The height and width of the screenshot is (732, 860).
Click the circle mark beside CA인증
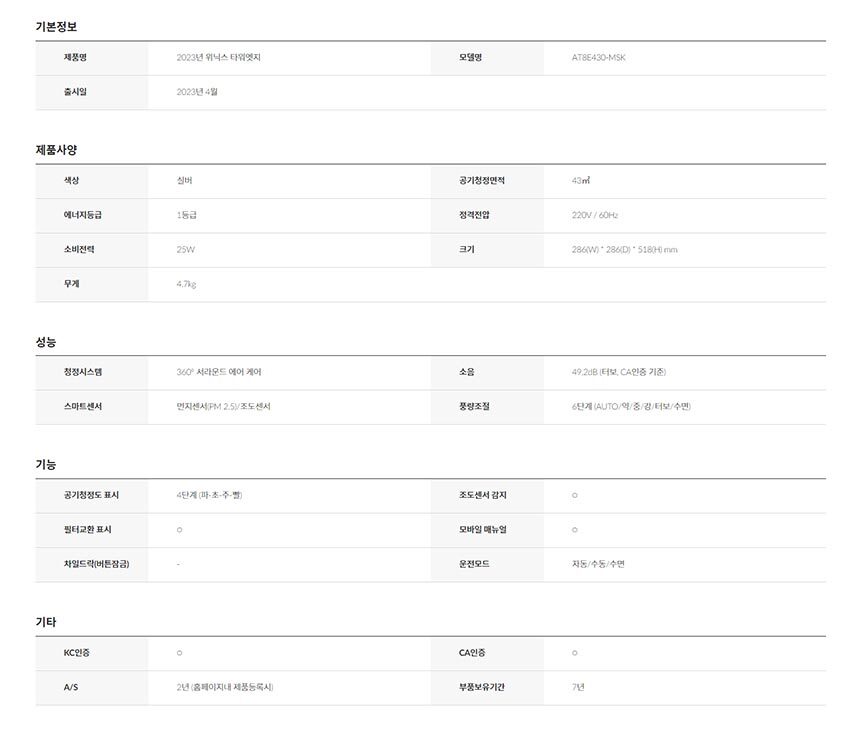point(575,653)
